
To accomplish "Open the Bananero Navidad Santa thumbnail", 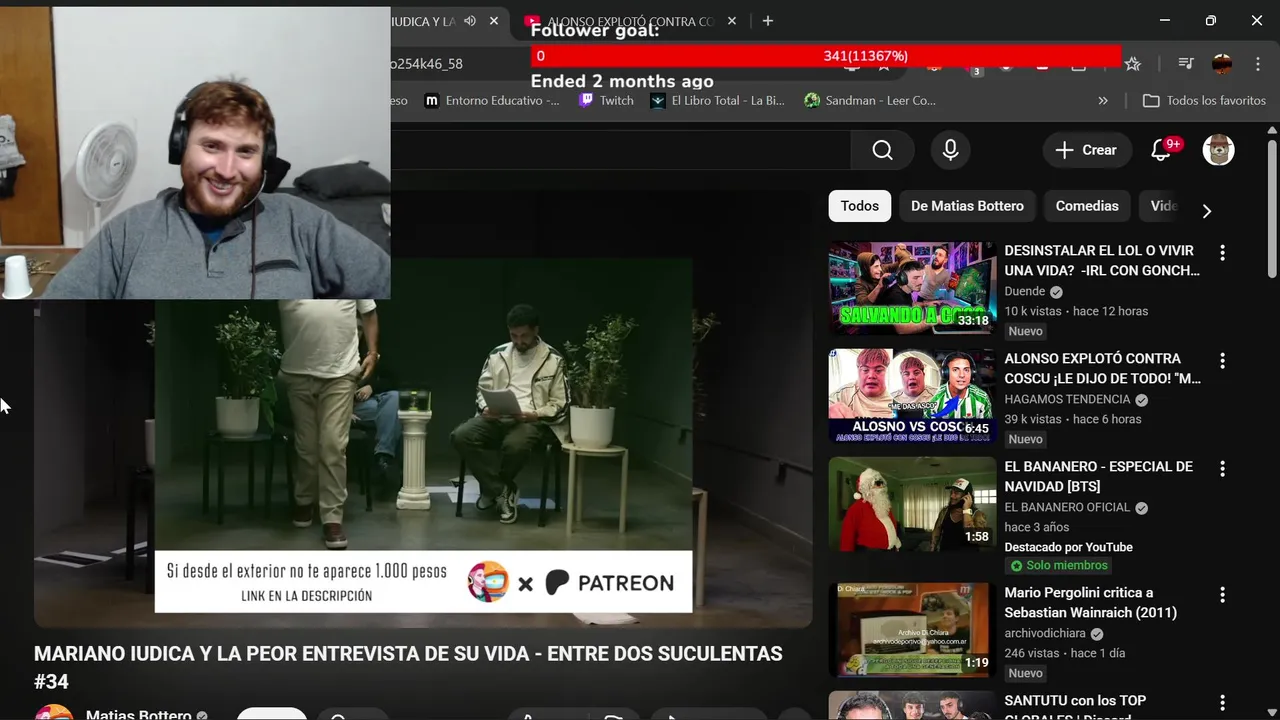I will (x=912, y=504).
